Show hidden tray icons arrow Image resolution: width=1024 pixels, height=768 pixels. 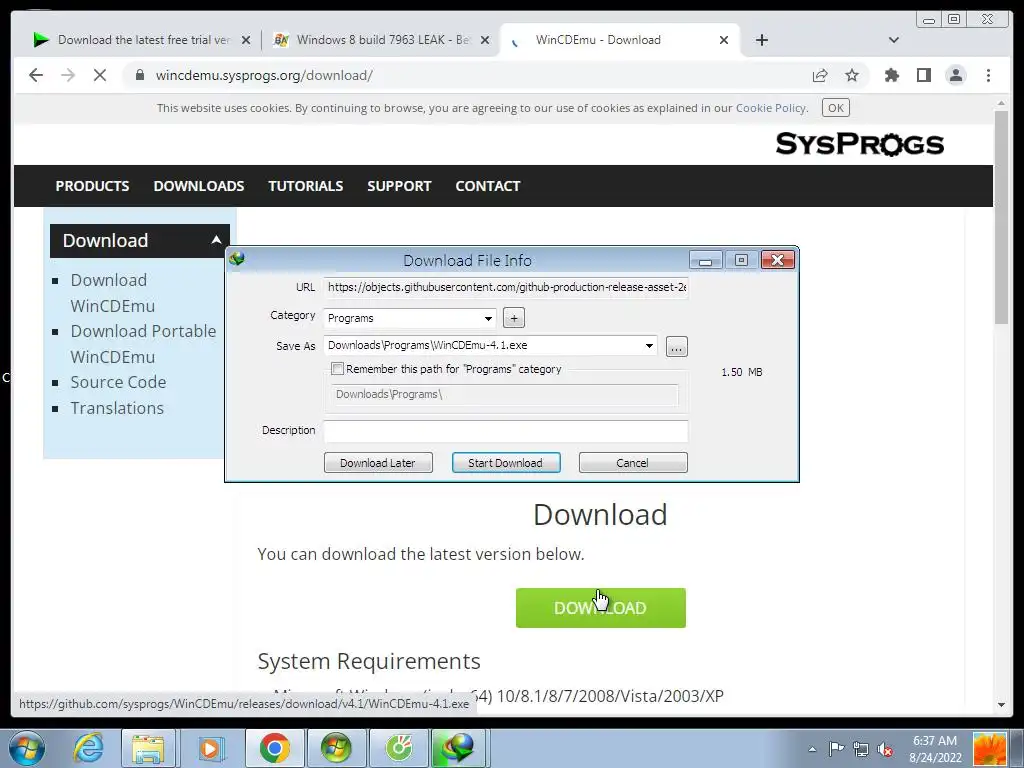click(x=812, y=749)
